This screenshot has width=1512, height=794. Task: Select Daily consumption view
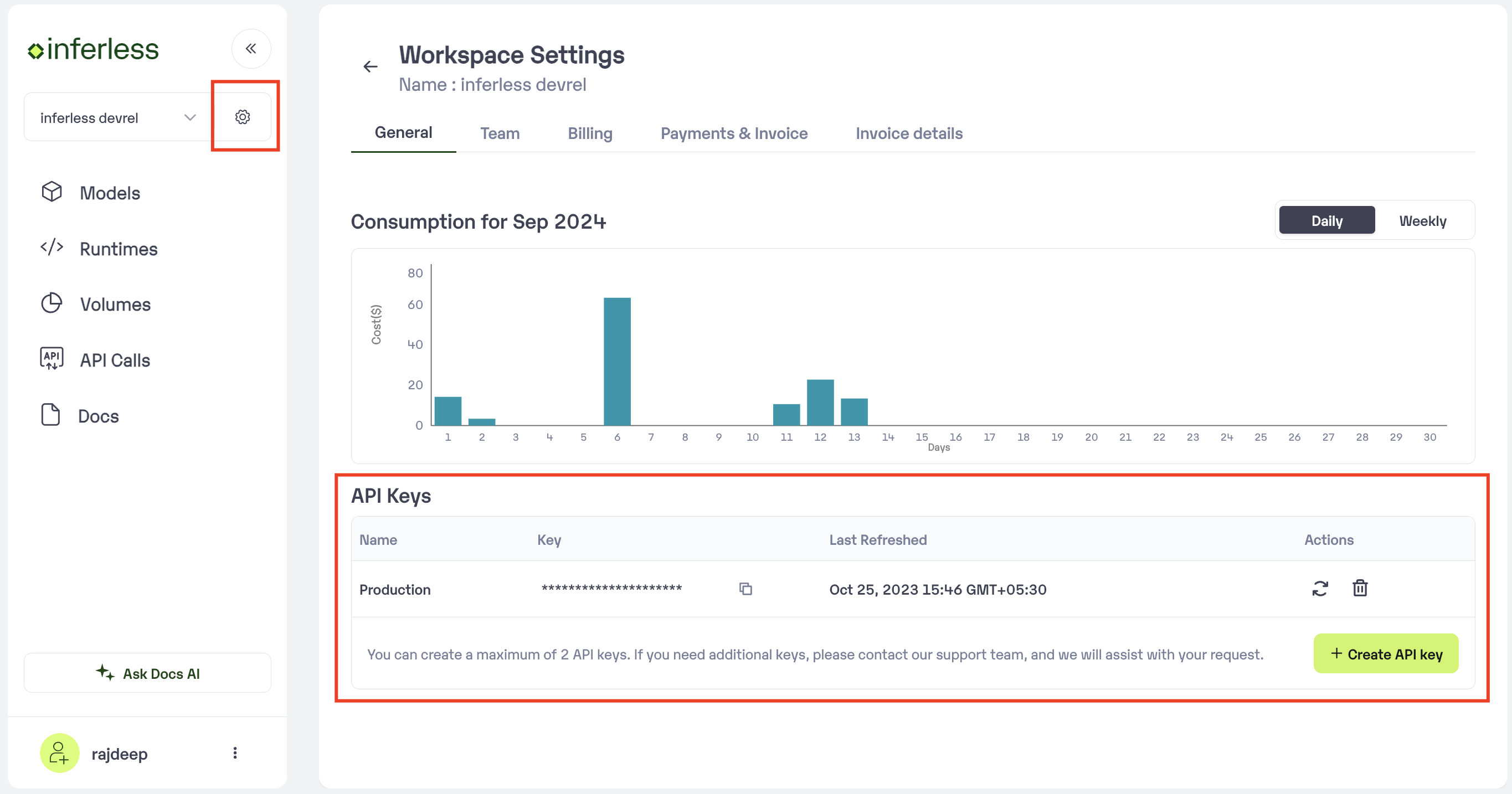[1326, 221]
